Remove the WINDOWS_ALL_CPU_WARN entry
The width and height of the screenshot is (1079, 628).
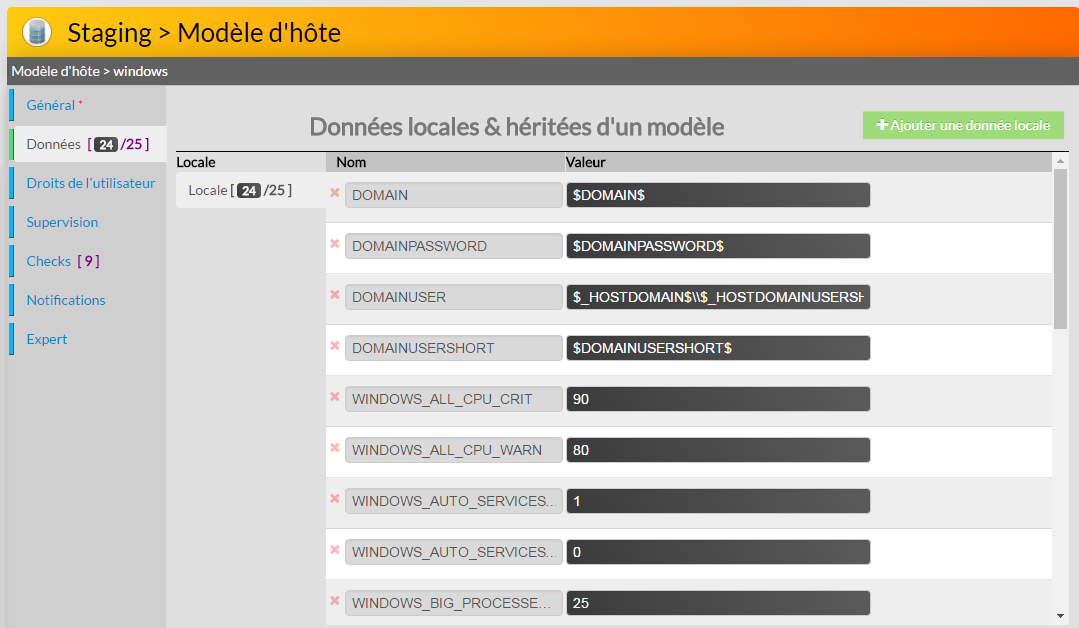[335, 448]
